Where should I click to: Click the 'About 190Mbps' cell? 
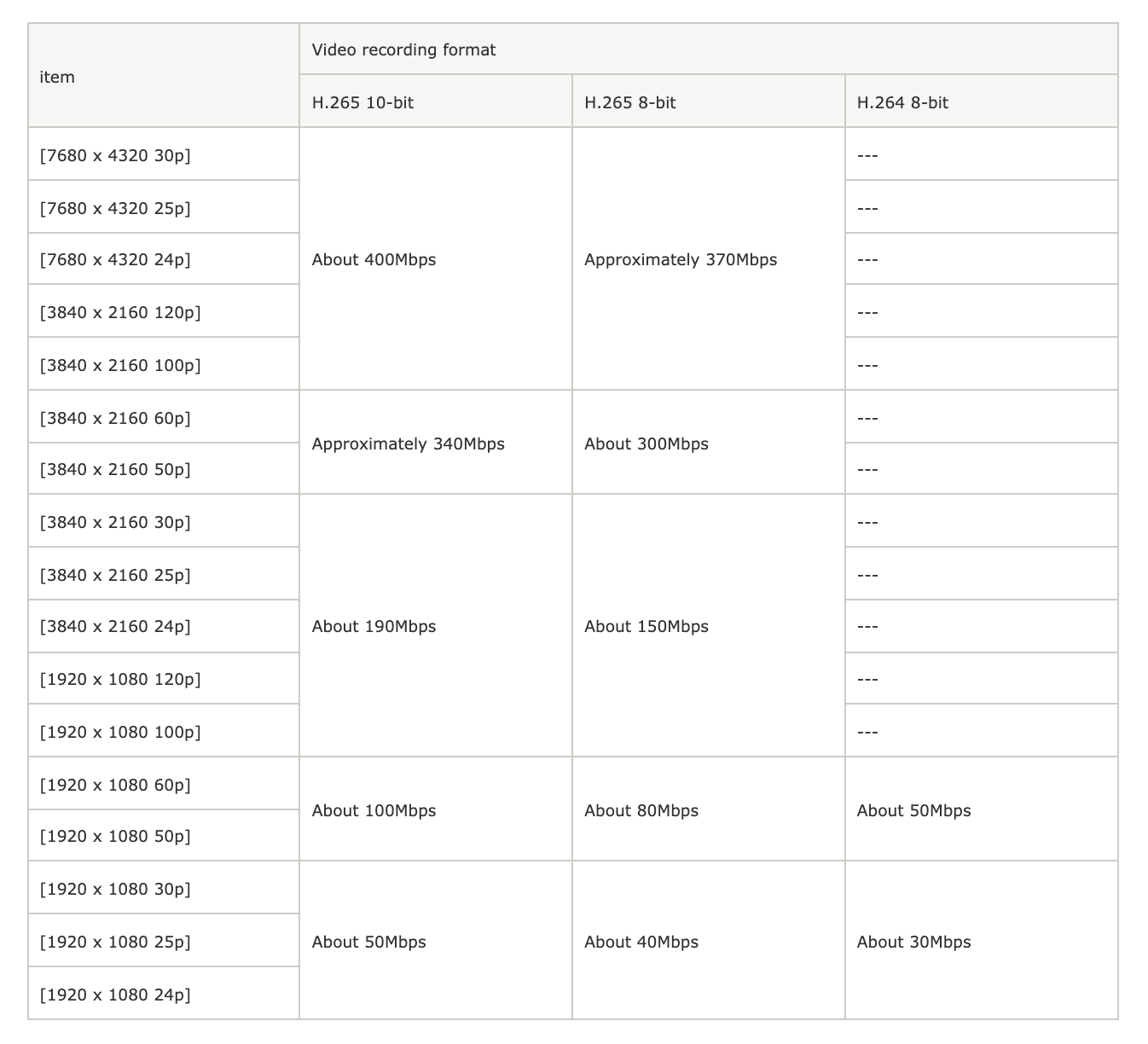pos(374,626)
